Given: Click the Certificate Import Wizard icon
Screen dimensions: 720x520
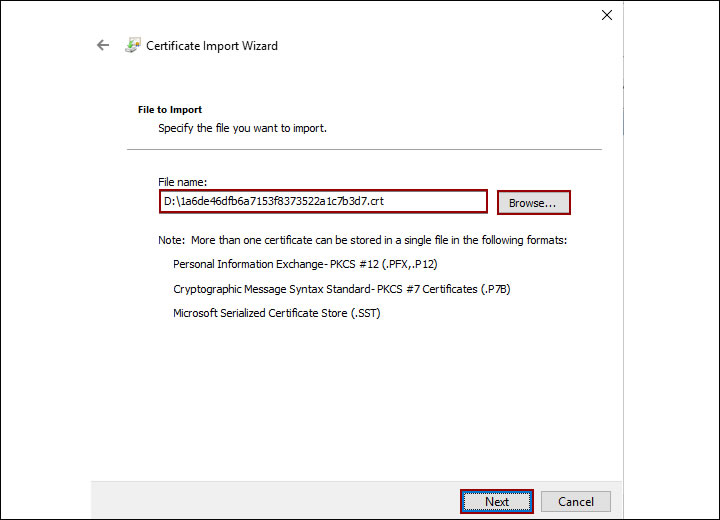Looking at the screenshot, I should 132,45.
